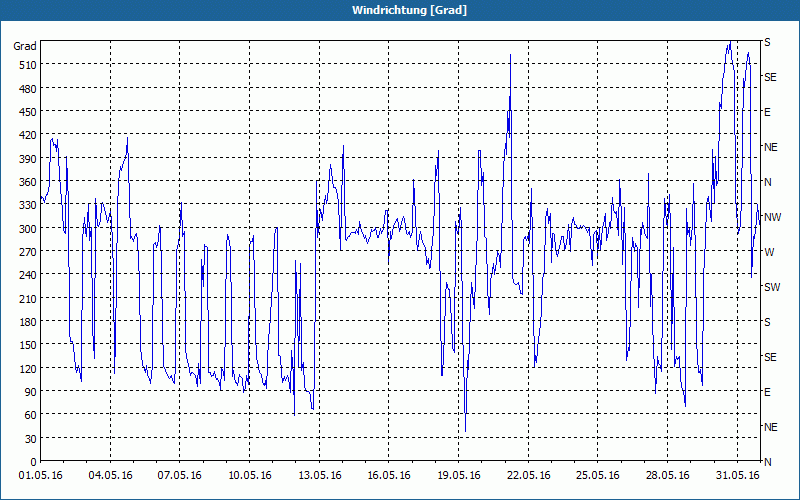The image size is (800, 500).
Task: Click date label 01.05.16
Action: pos(40,476)
